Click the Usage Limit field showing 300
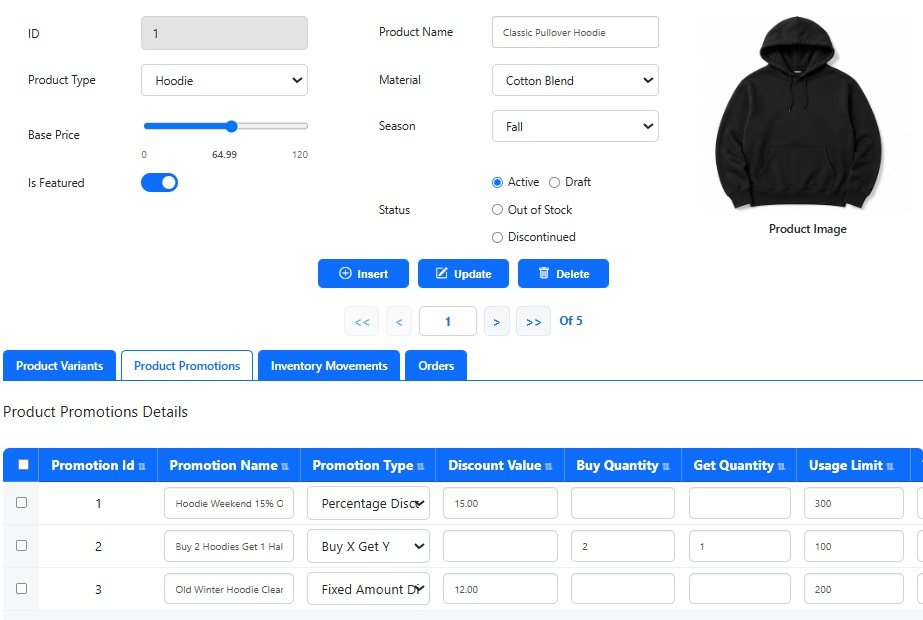Screen dimensions: 923x620 [x=854, y=503]
